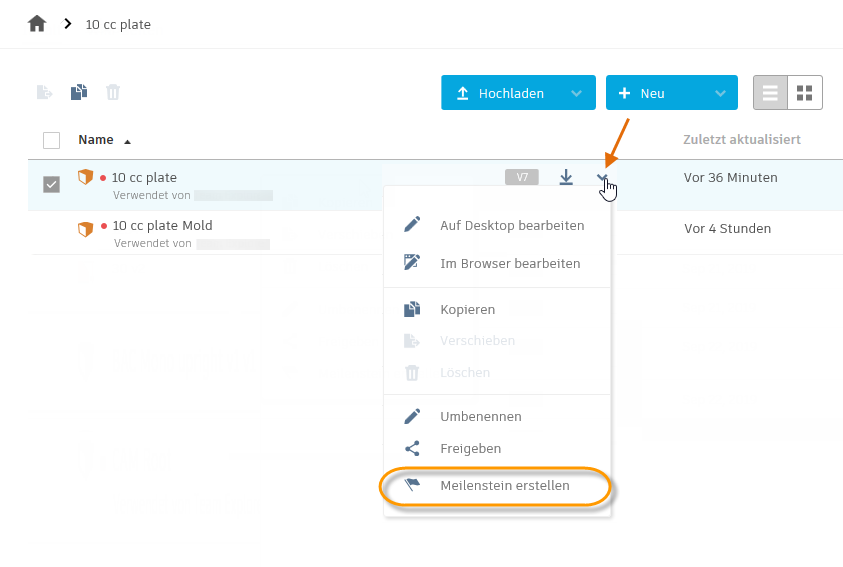Select Auf Desktop bearbeiten menu entry

point(511,225)
